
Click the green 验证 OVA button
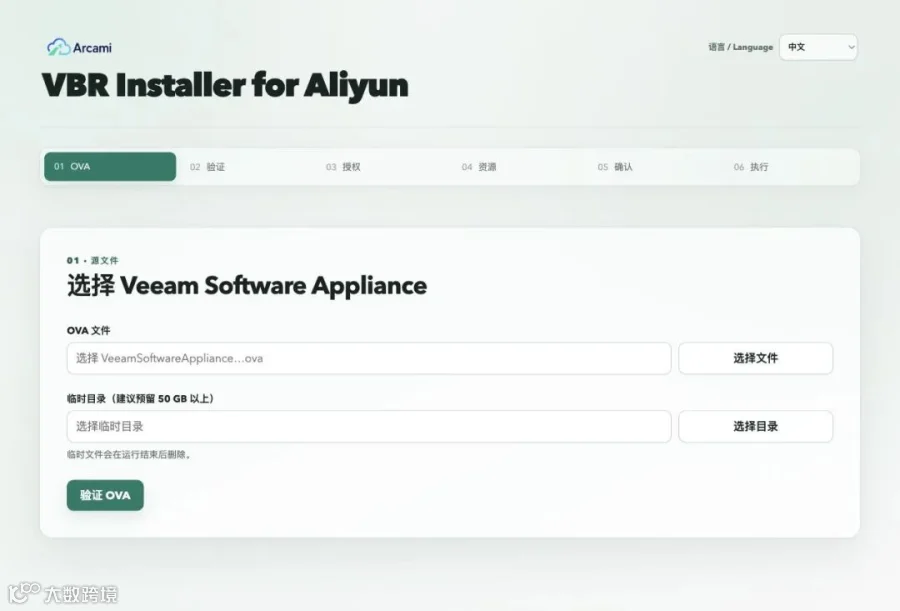(x=105, y=495)
